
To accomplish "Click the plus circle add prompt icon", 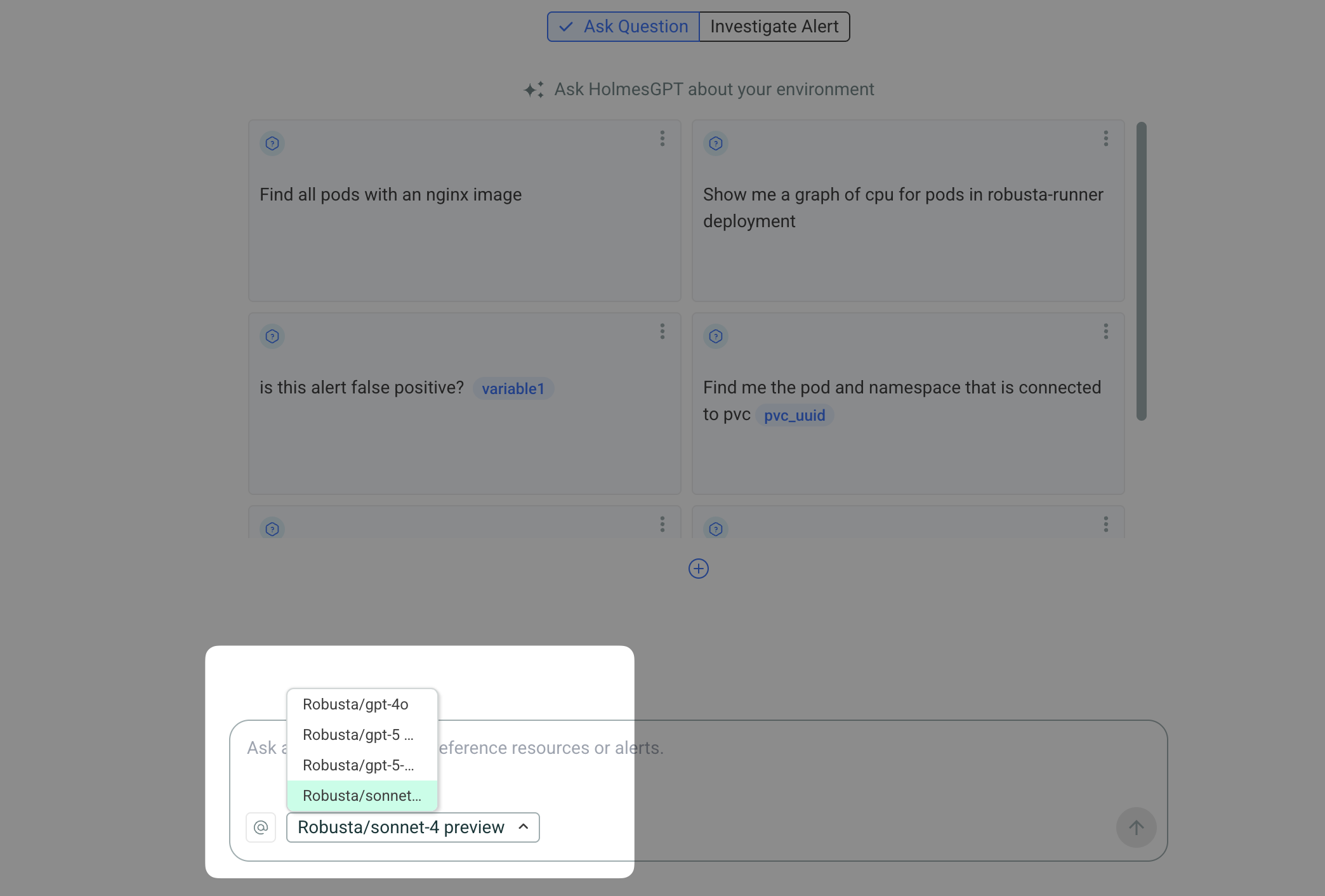I will point(699,569).
